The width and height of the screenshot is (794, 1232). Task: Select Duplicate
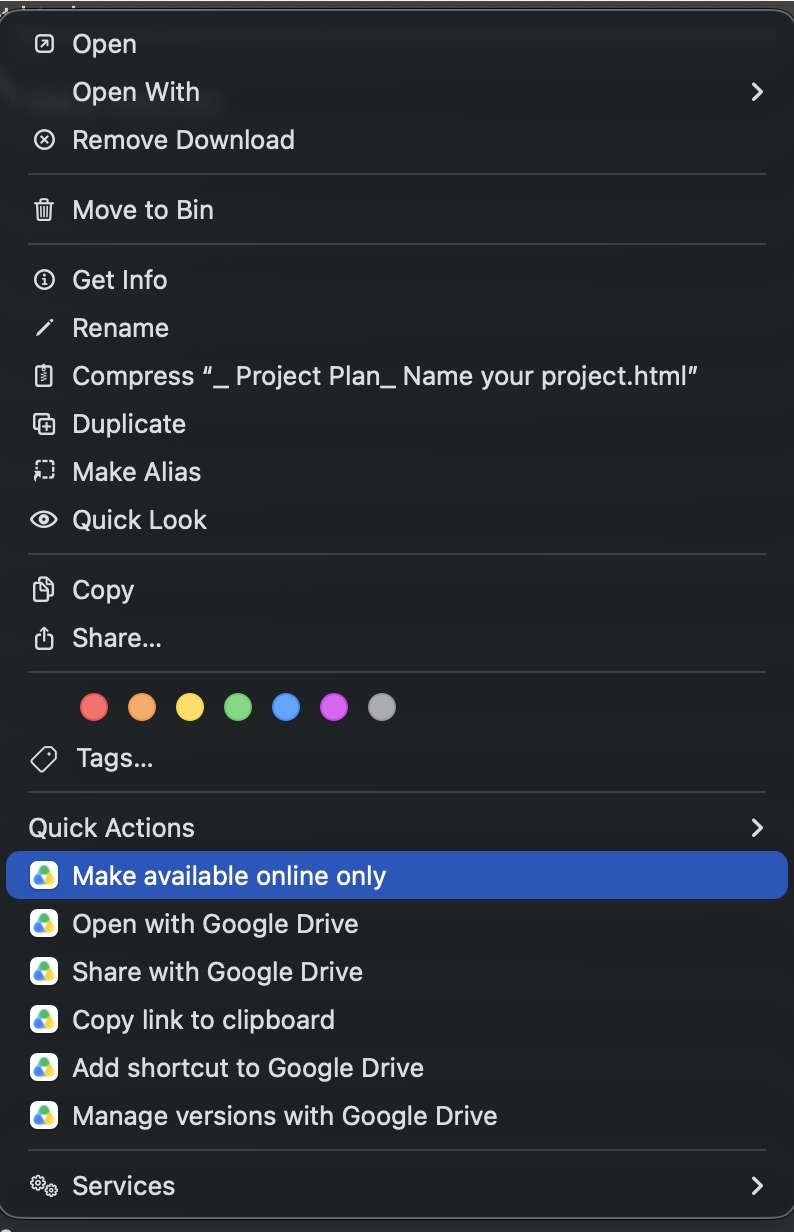tap(397, 424)
